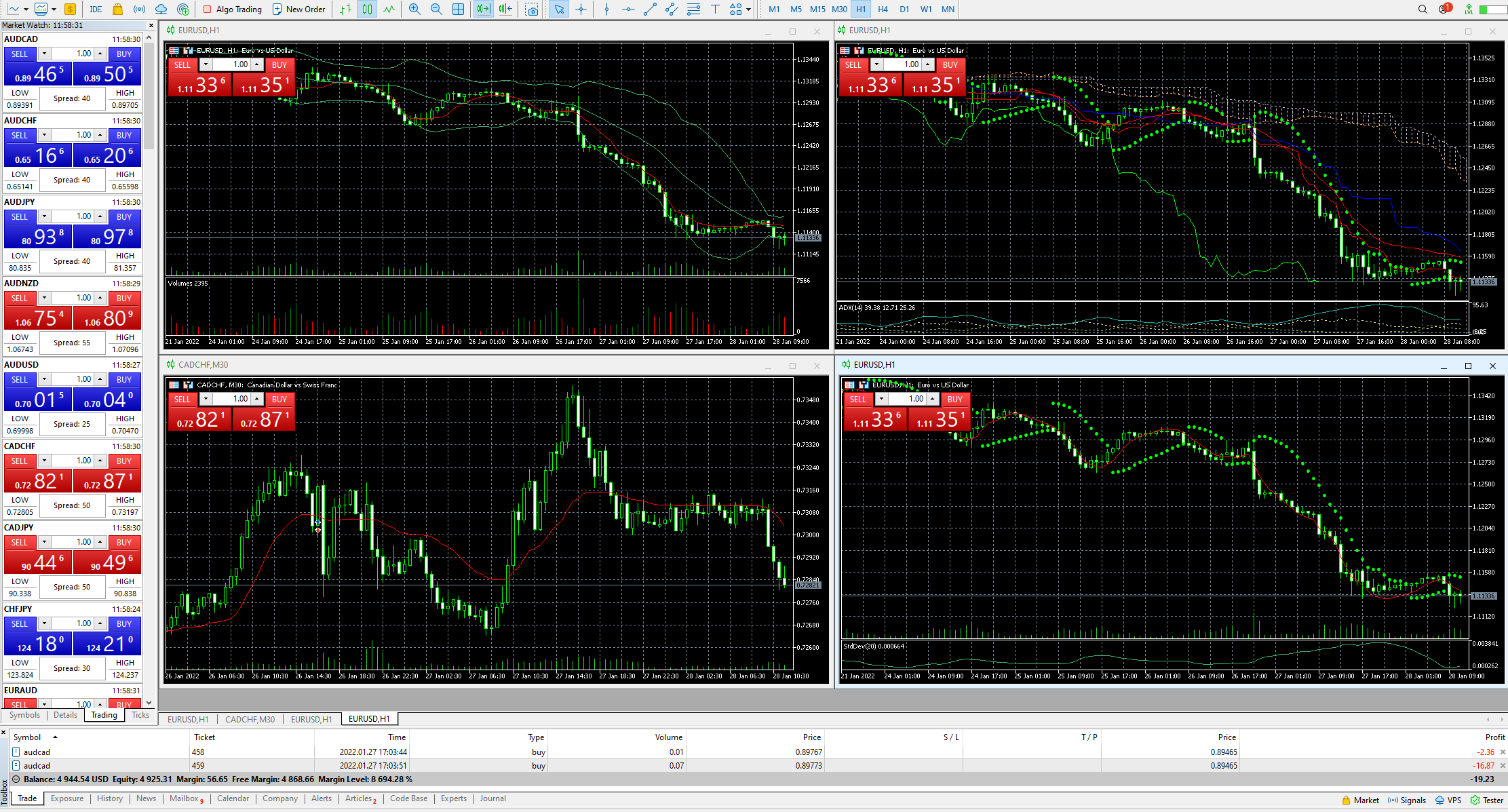This screenshot has width=1508, height=812.
Task: Open the Signals broadcast icon in toolbar
Action: pyautogui.click(x=139, y=9)
